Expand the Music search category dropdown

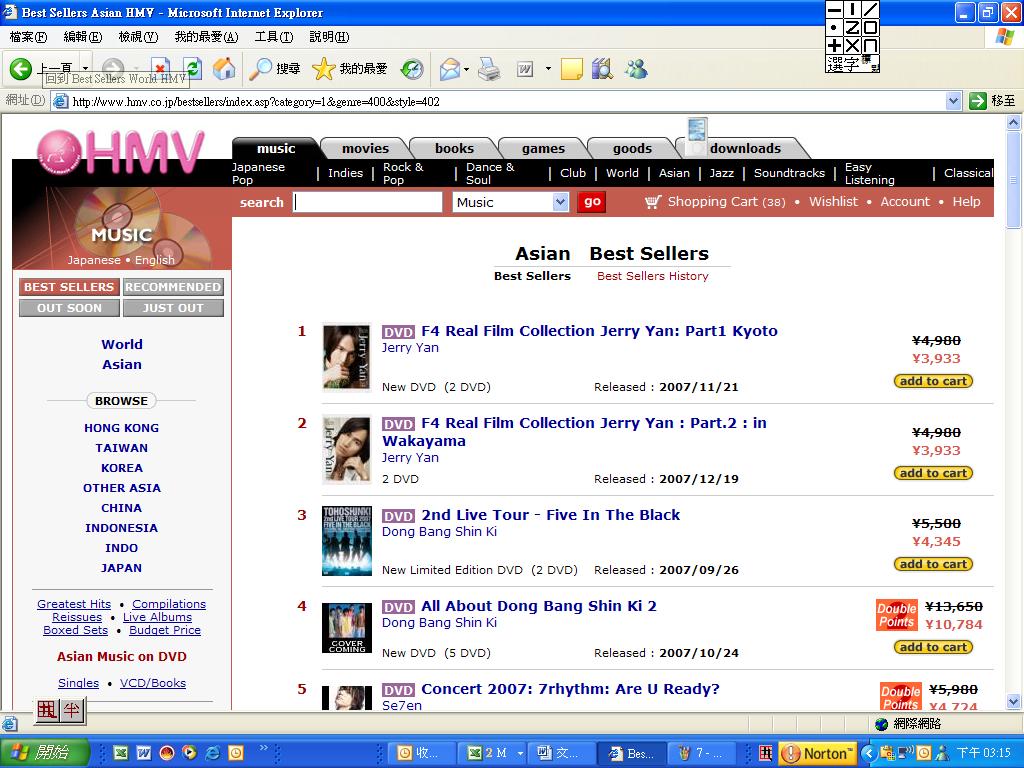click(560, 202)
